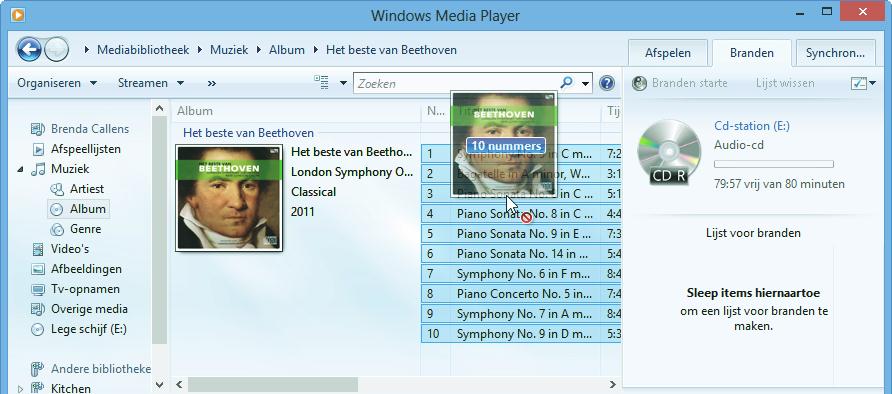892x394 pixels.
Task: Click the sidebar vertical scrollbar thumb
Action: coord(160,230)
